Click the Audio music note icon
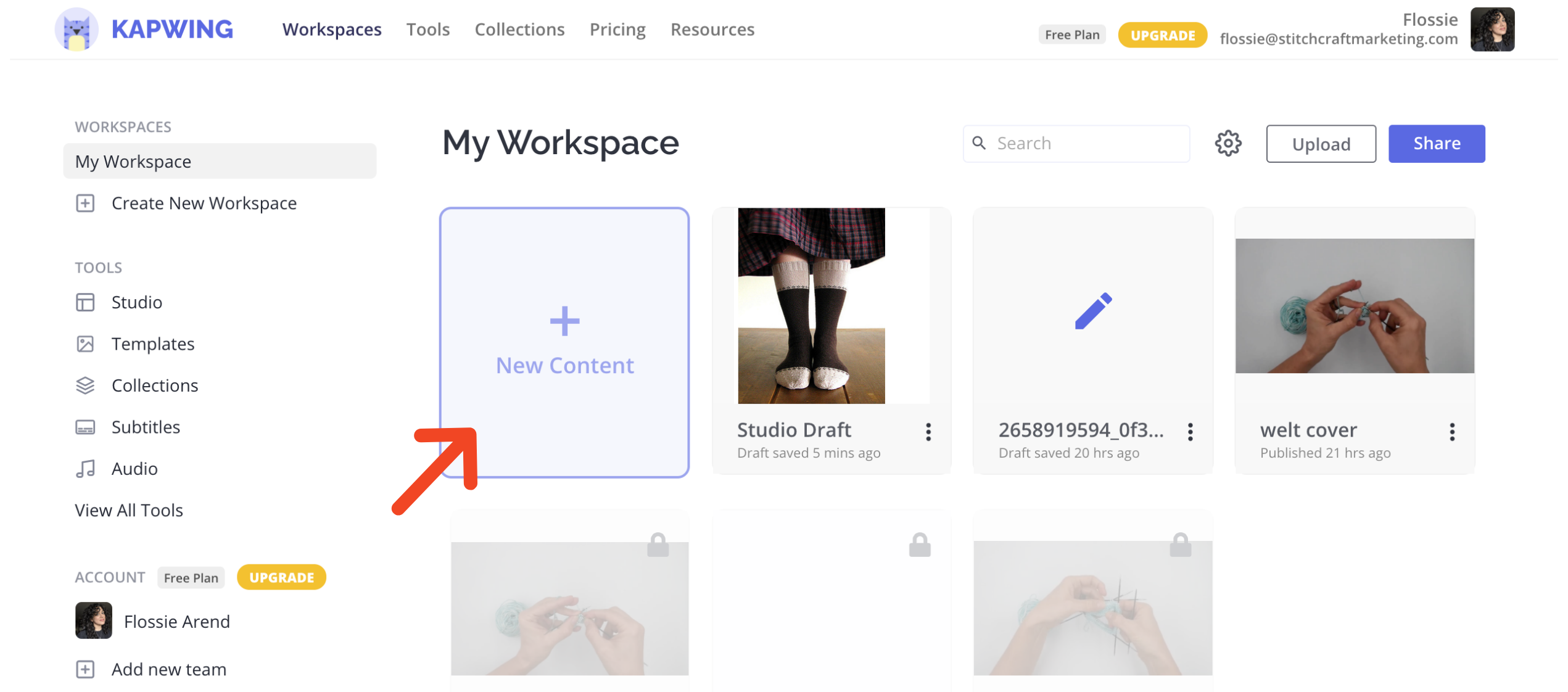The image size is (1568, 692). pyautogui.click(x=85, y=469)
